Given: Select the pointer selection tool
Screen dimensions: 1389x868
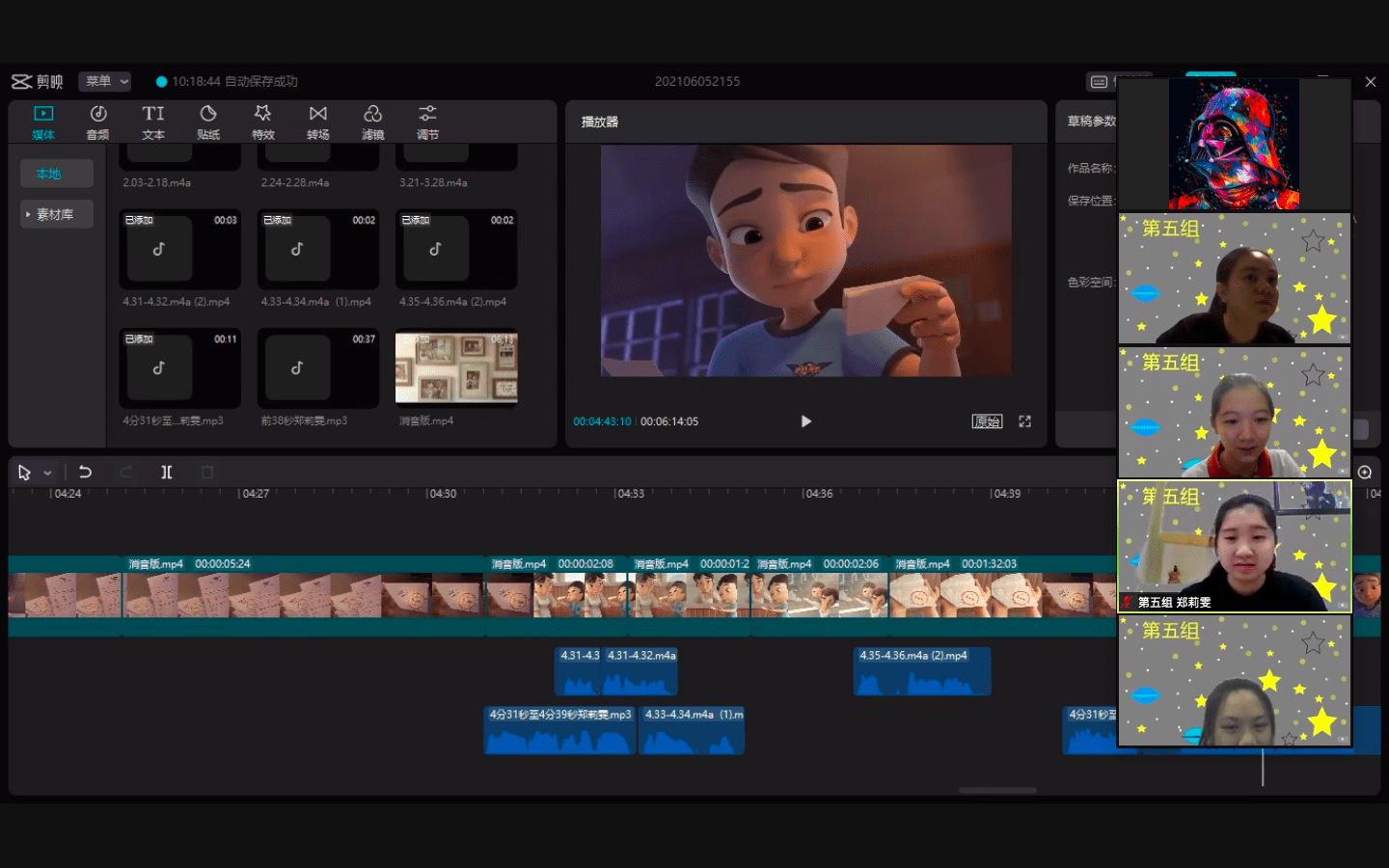Looking at the screenshot, I should tap(24, 473).
